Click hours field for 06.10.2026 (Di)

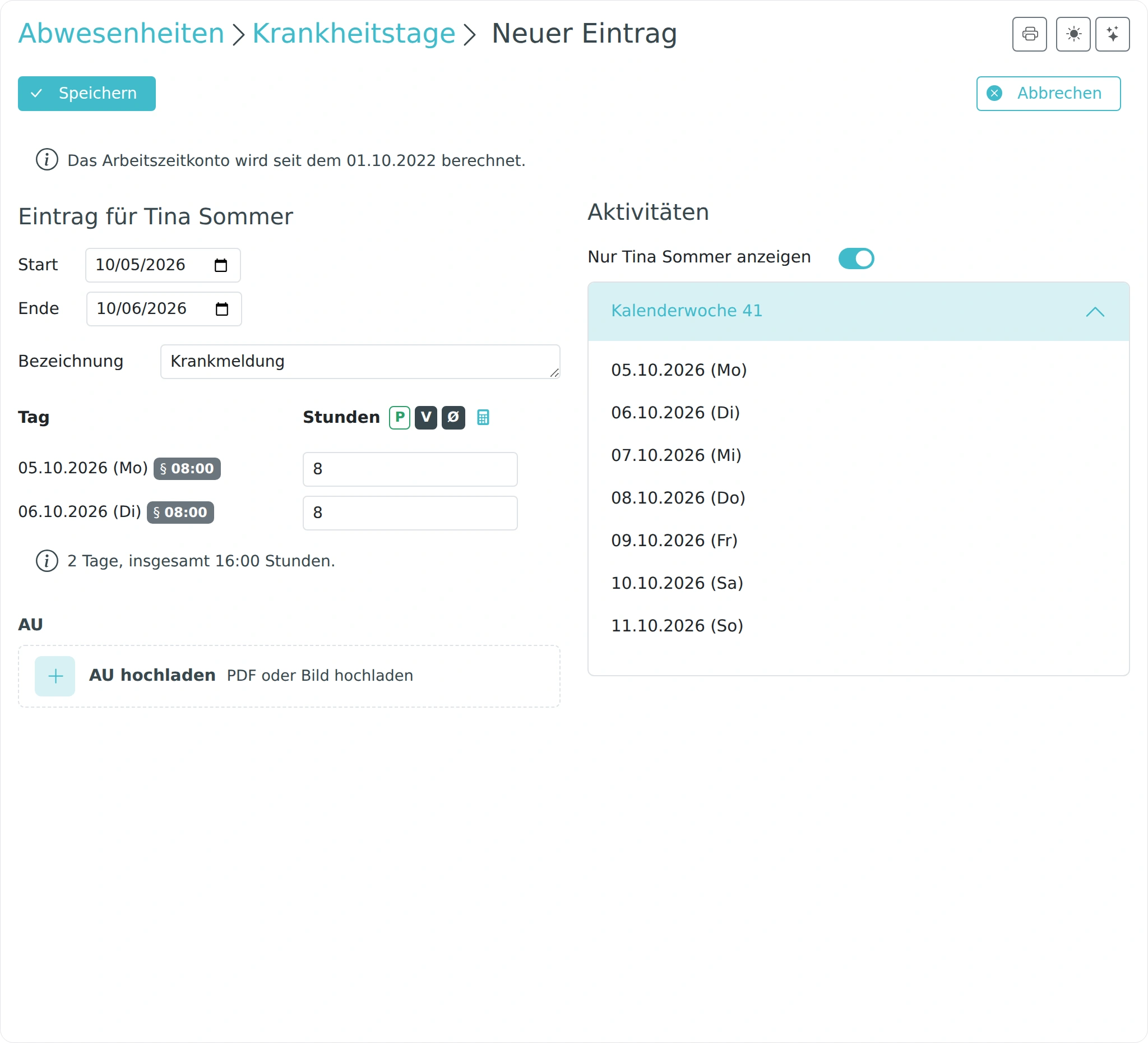410,513
